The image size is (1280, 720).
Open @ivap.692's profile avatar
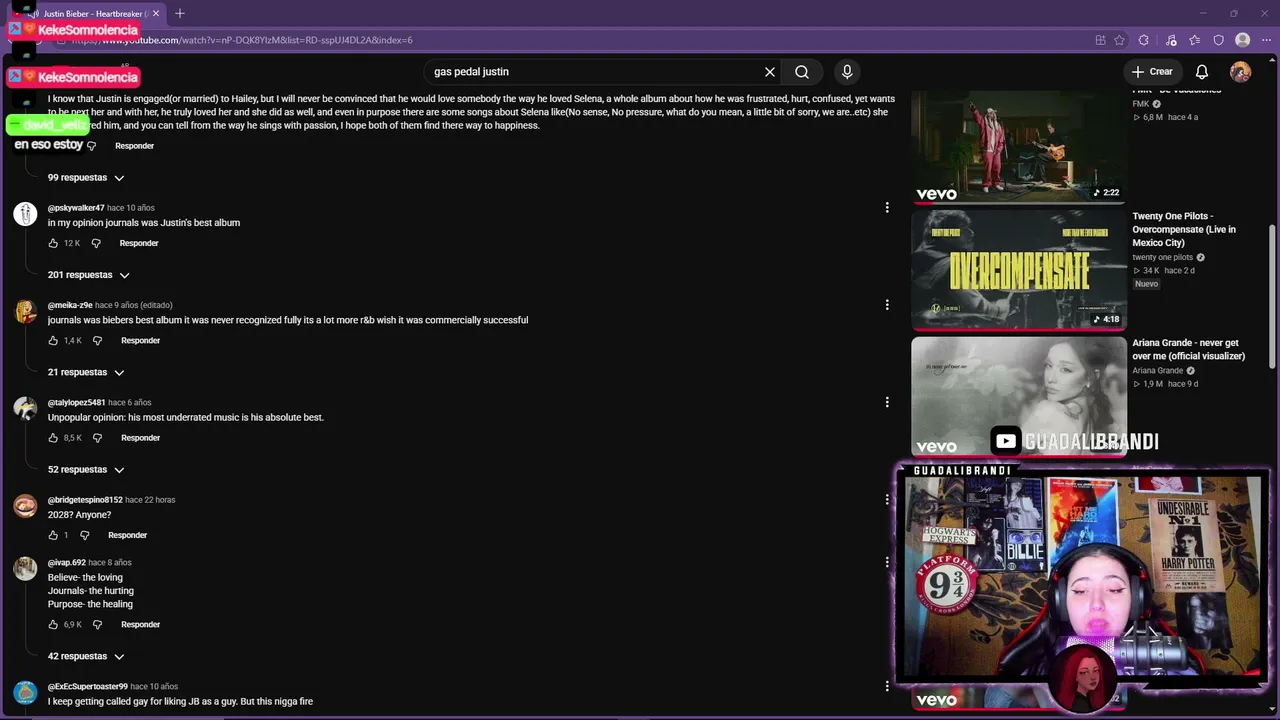pos(25,568)
